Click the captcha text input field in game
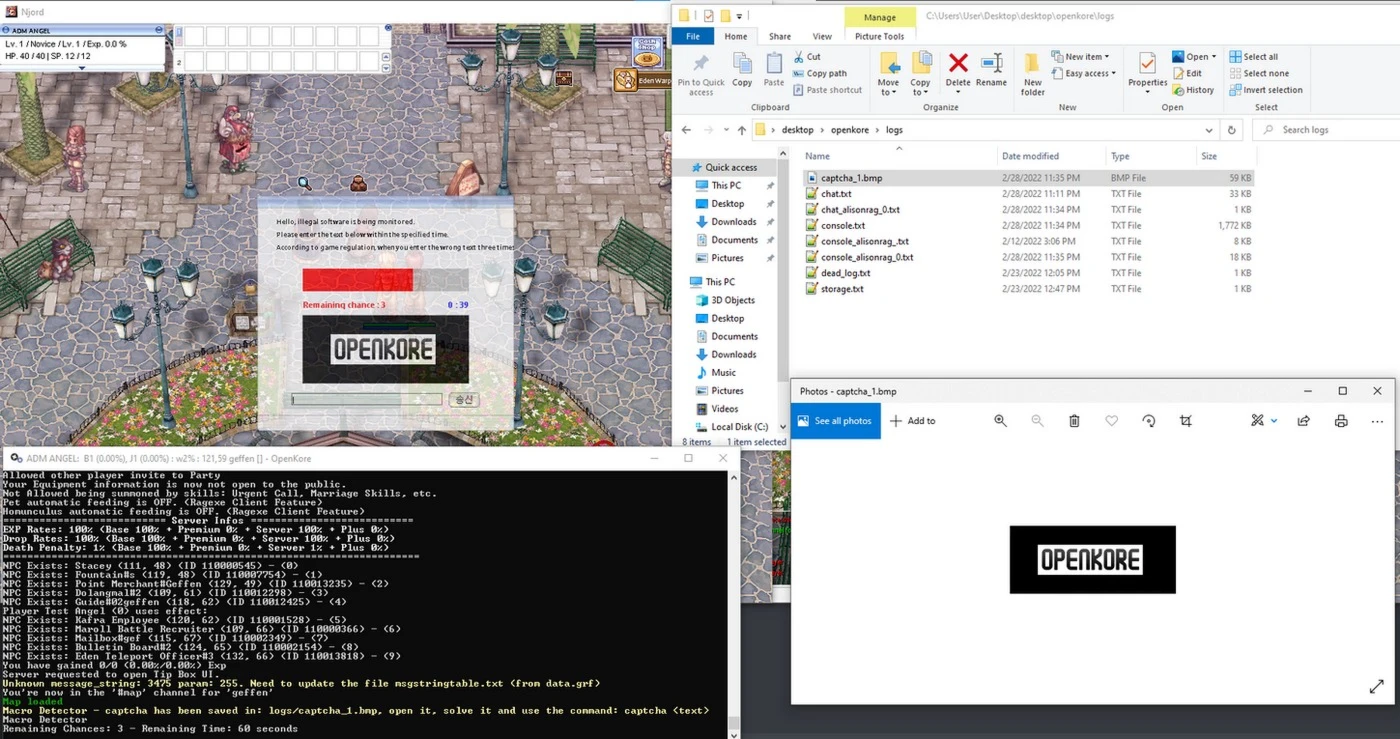 (366, 399)
